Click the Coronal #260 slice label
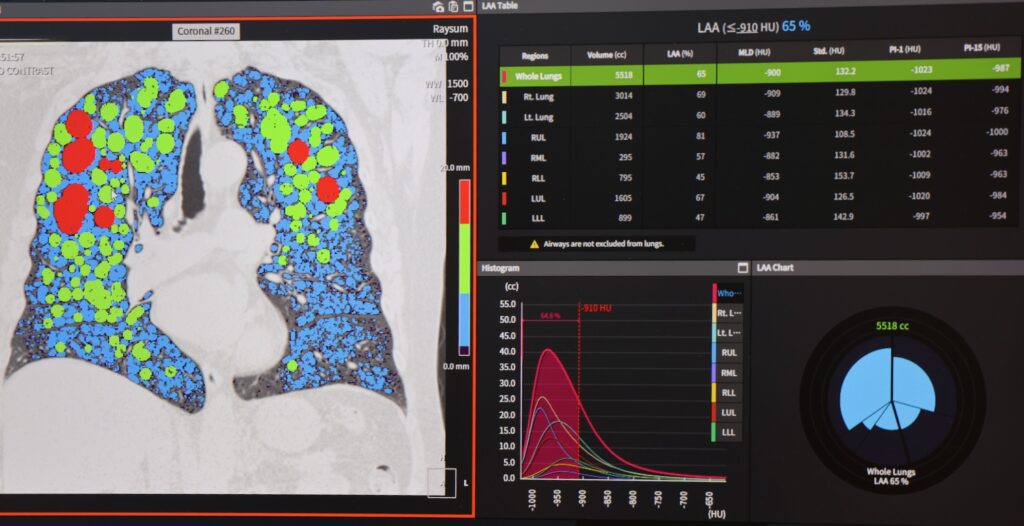 tap(206, 31)
